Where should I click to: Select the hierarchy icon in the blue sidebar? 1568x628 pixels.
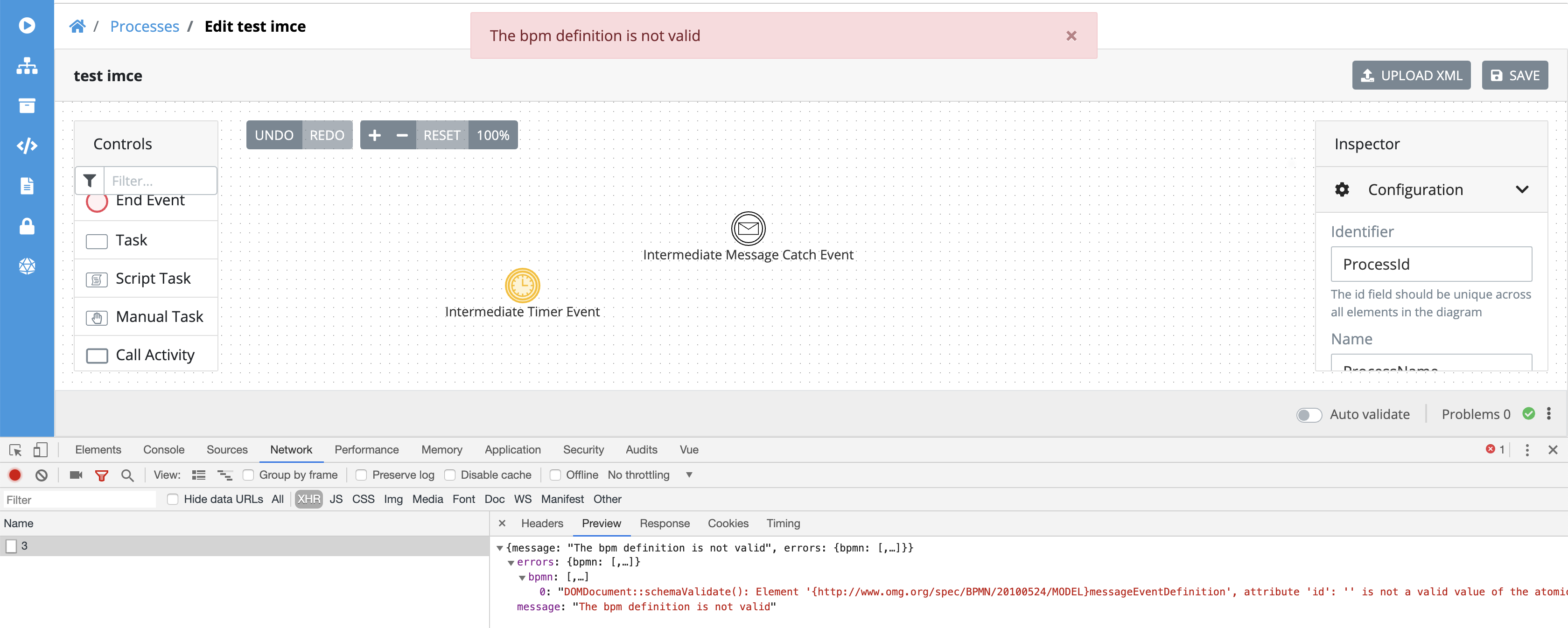pos(27,66)
